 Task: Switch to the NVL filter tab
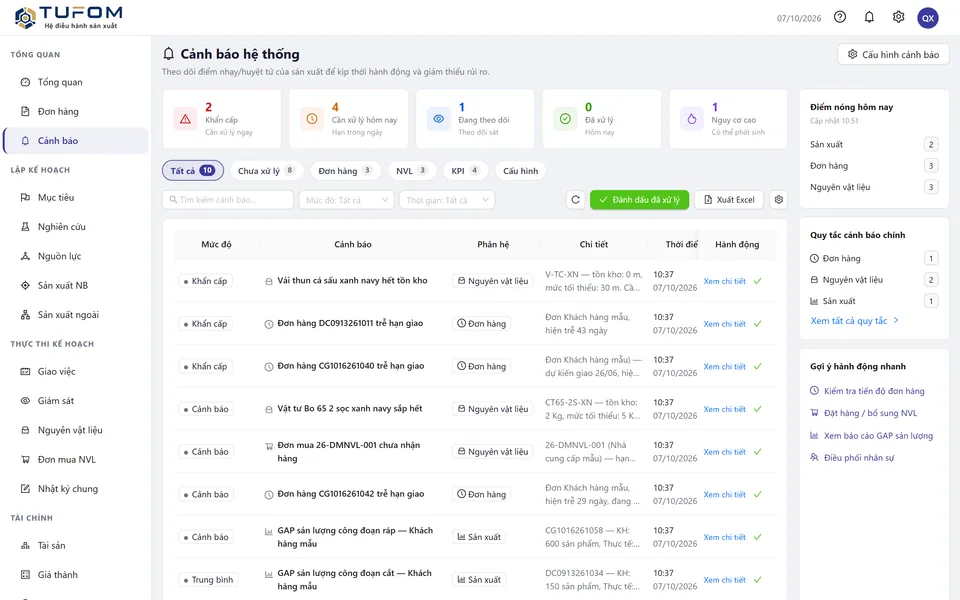411,171
